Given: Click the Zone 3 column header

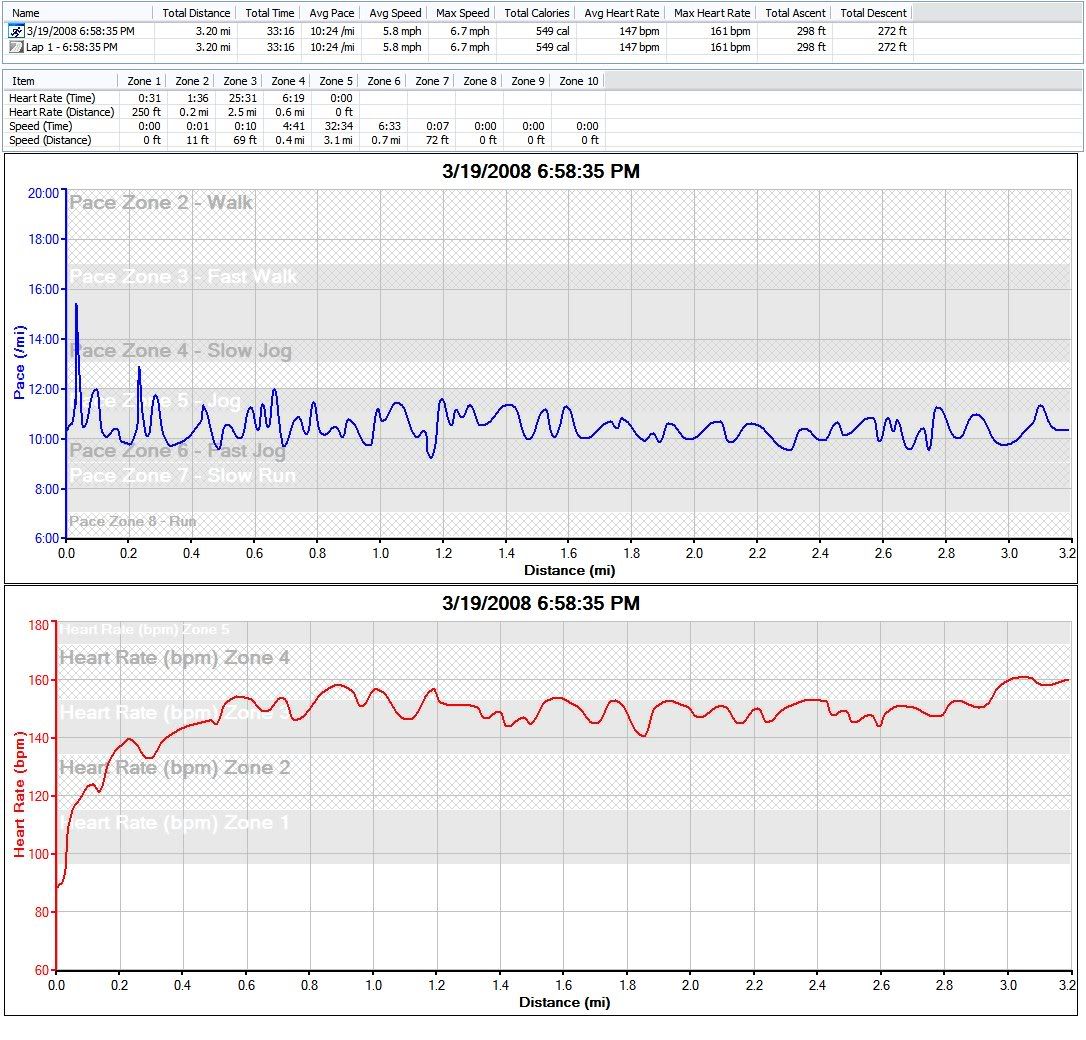Looking at the screenshot, I should pyautogui.click(x=240, y=81).
